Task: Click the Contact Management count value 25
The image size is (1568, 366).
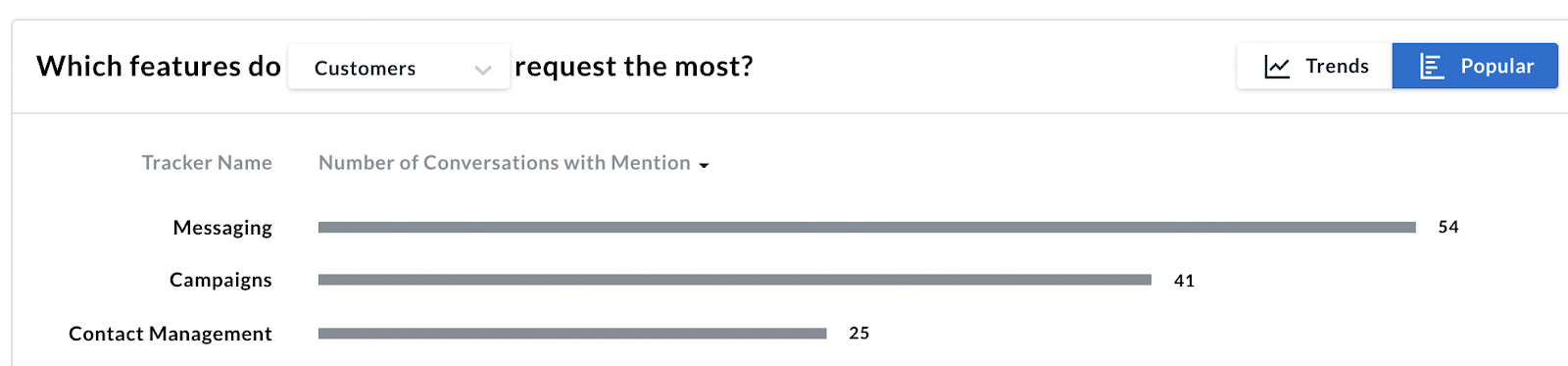Action: point(859,333)
